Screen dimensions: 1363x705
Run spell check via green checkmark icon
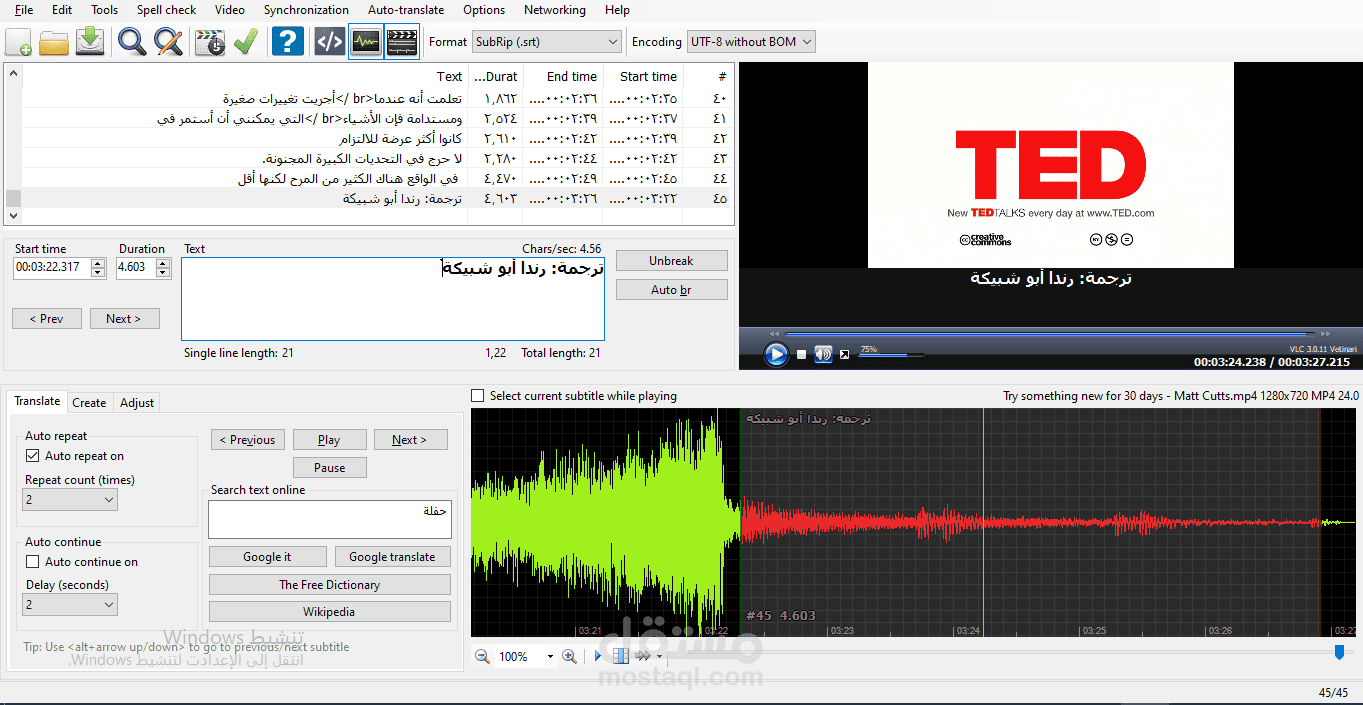246,42
